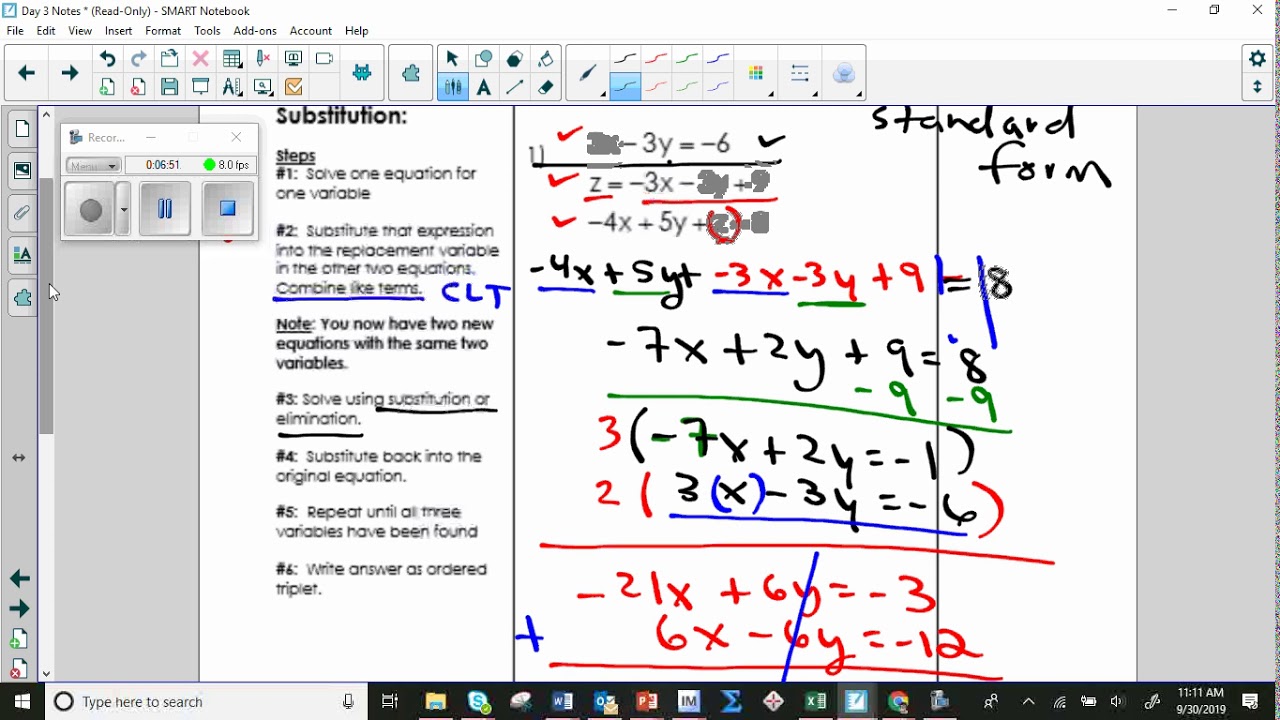Open the Format menu
Screen dimensions: 1280x720
pyautogui.click(x=163, y=31)
